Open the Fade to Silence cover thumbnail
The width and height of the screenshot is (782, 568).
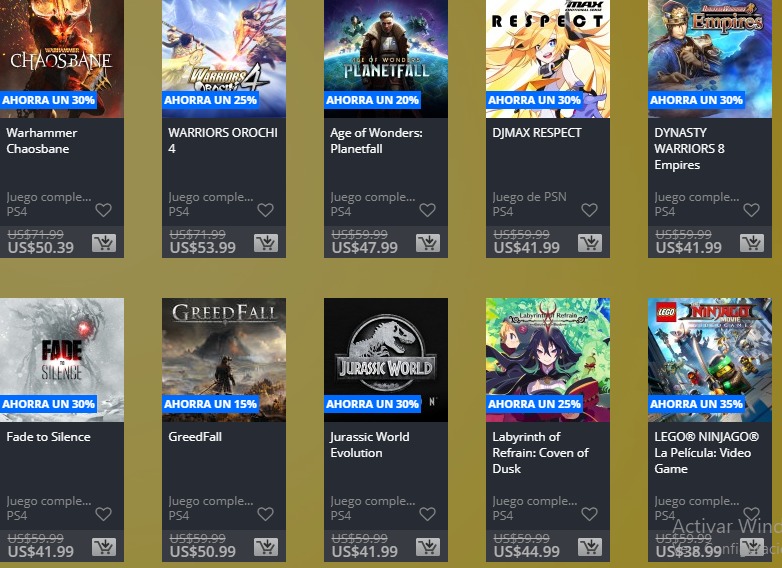[62, 360]
